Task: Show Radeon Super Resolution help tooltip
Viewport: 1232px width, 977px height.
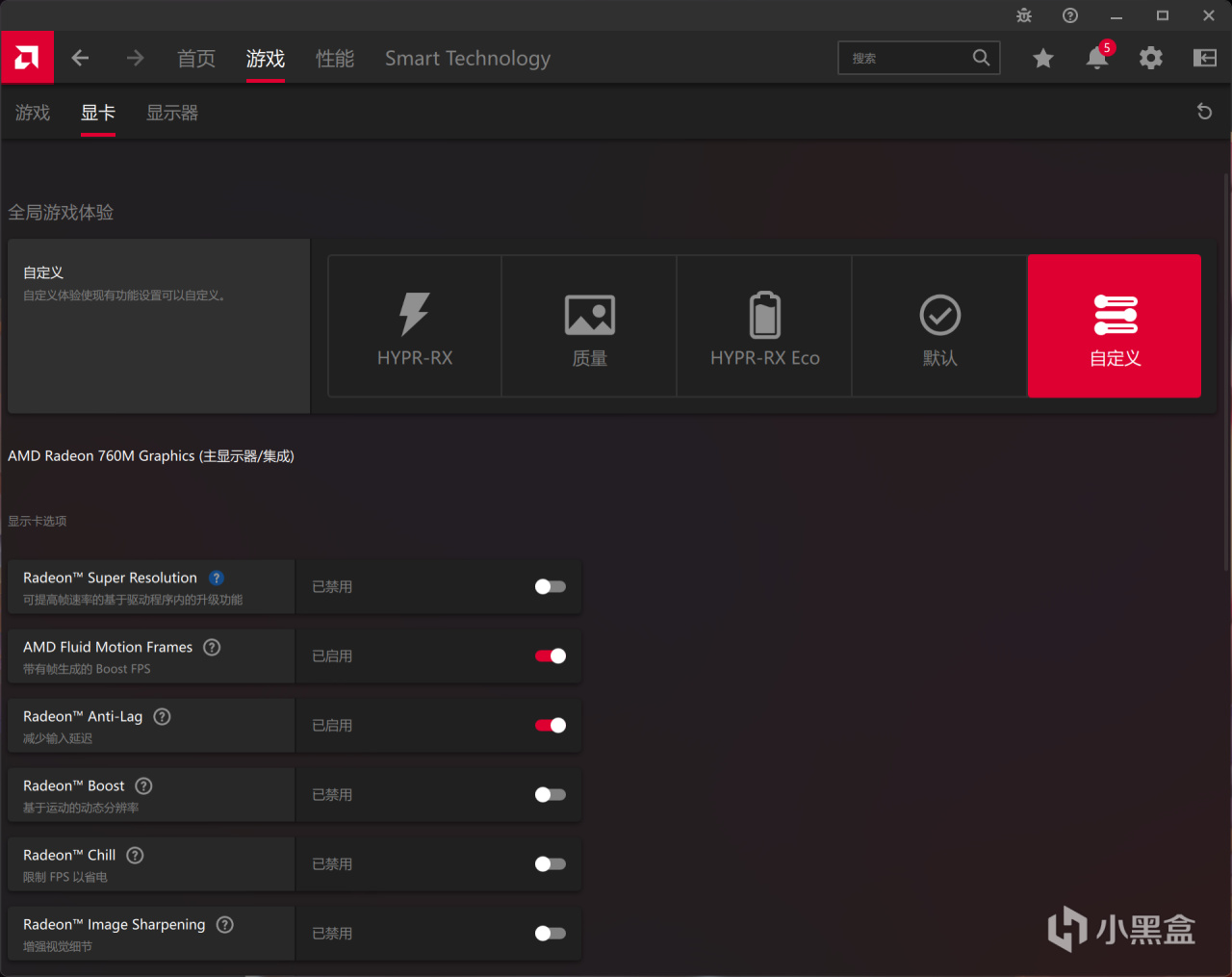Action: point(217,578)
